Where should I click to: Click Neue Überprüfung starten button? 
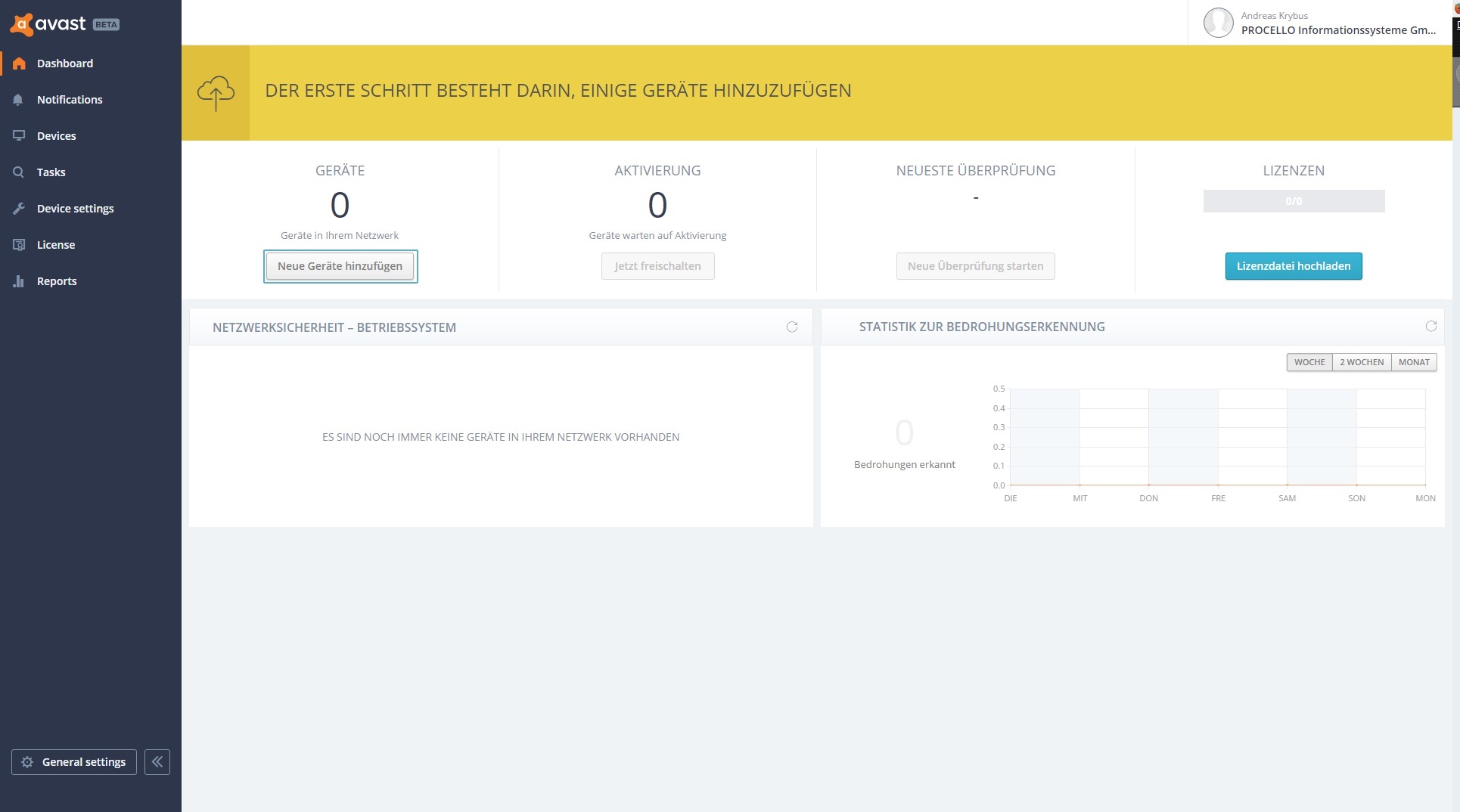tap(976, 266)
